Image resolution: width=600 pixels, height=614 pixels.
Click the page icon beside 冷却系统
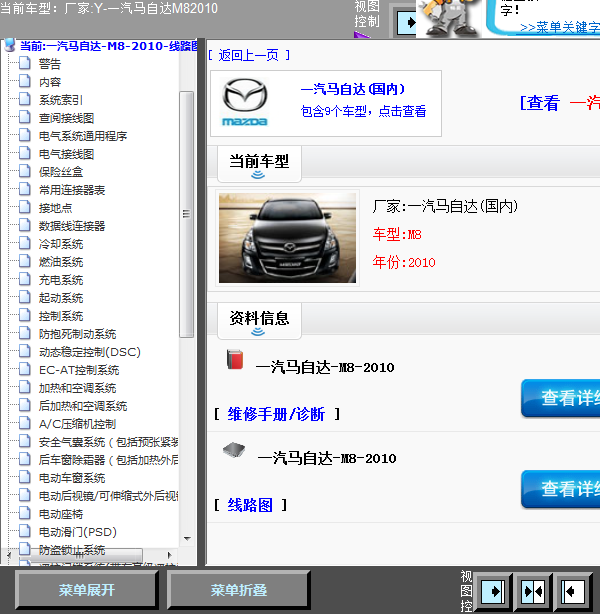coord(25,243)
